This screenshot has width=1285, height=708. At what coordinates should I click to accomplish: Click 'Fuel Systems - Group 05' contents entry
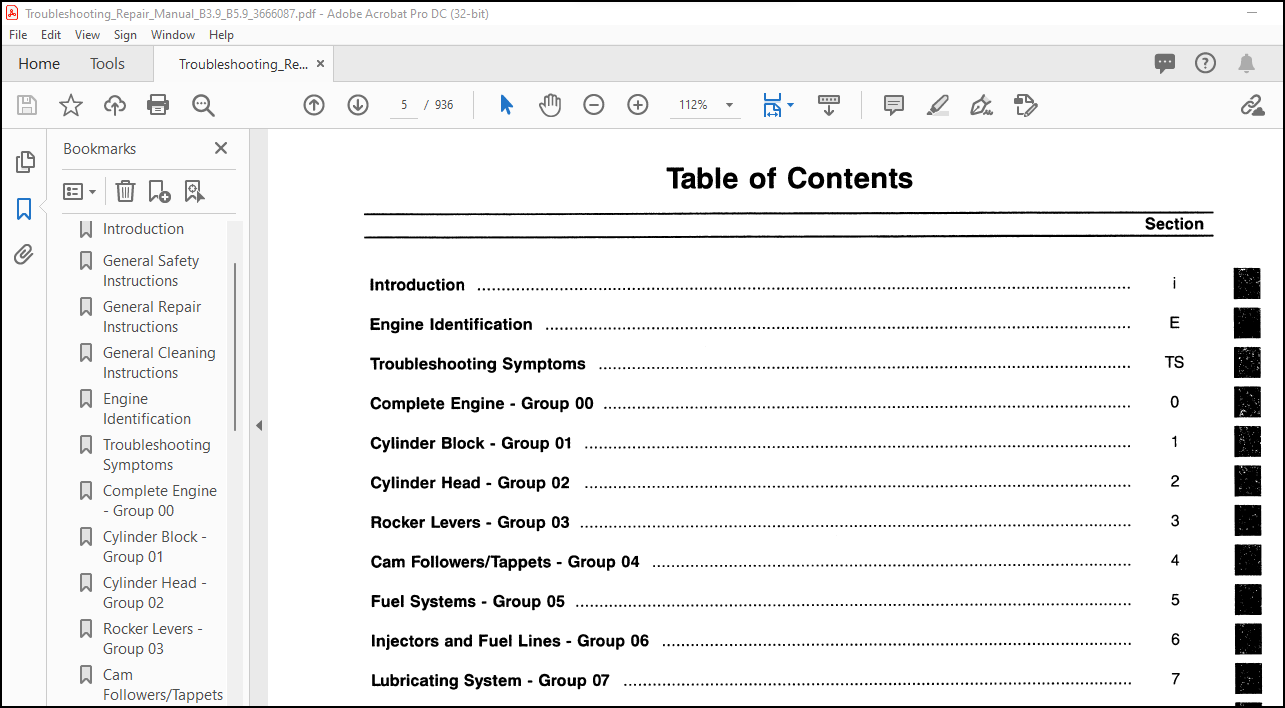point(468,601)
